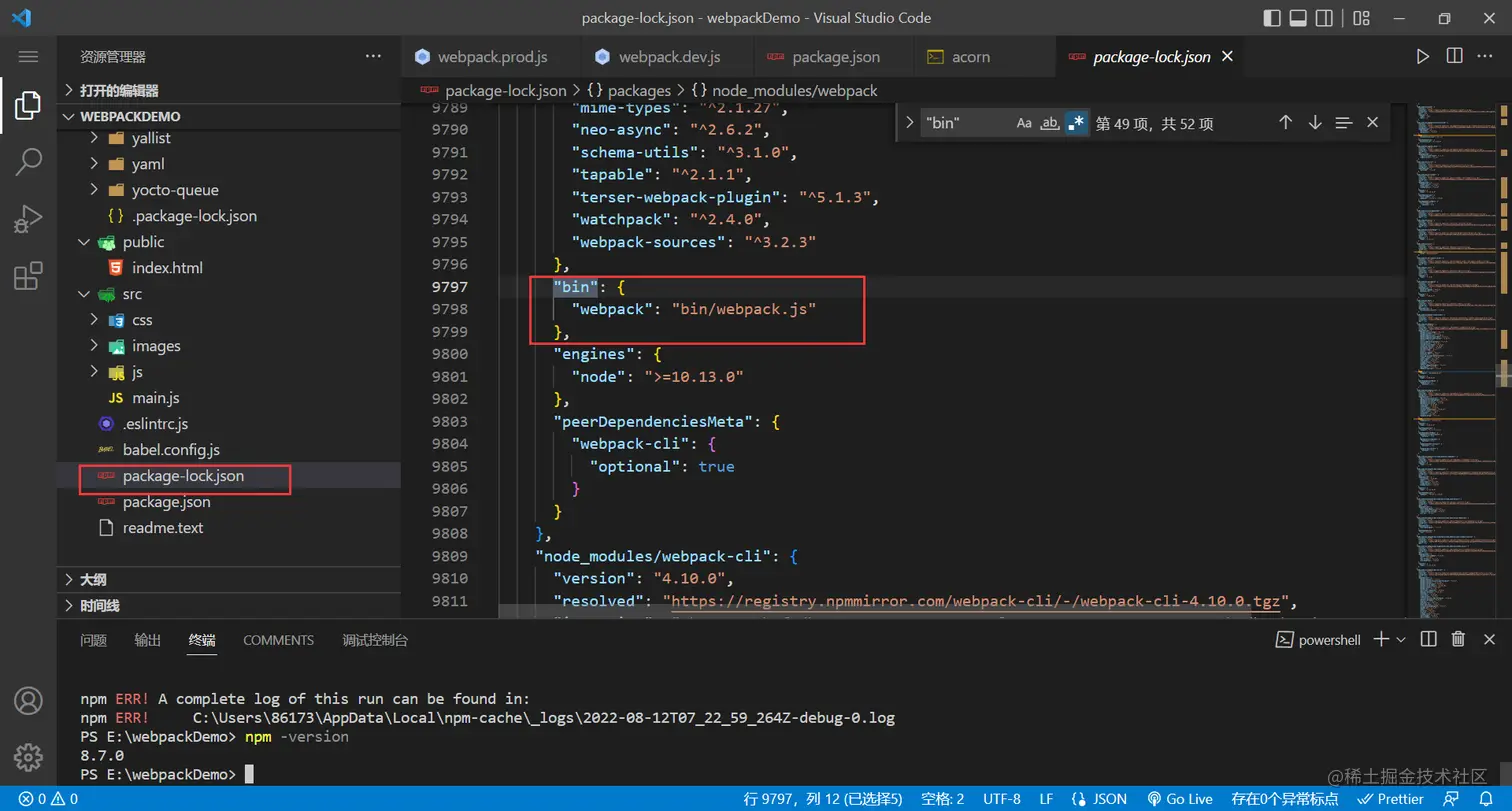Switch to webpack.prod.js tab
Viewport: 1512px width, 811px height.
pos(490,57)
